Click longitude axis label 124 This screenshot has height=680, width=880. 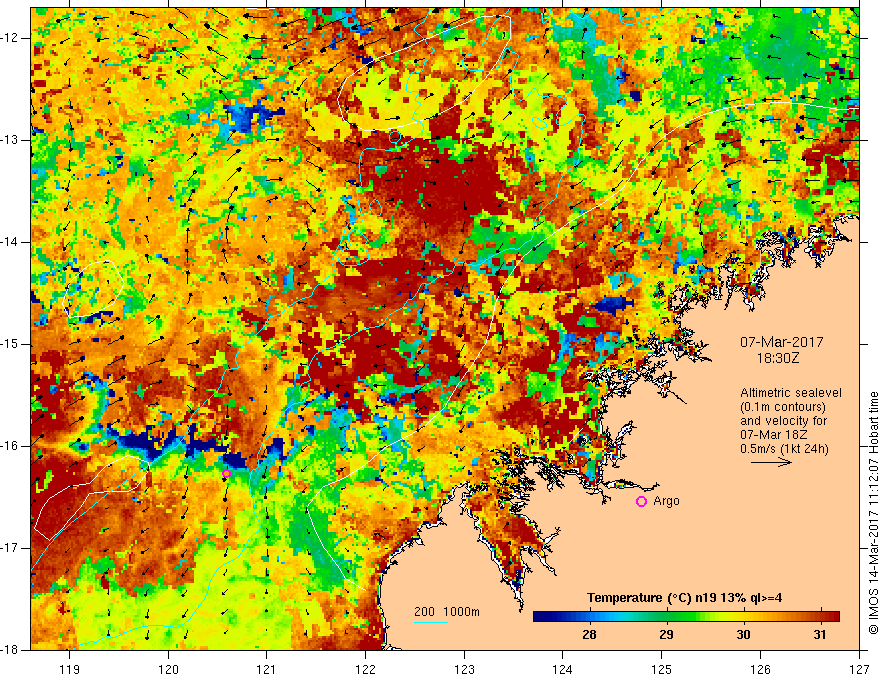pyautogui.click(x=563, y=669)
